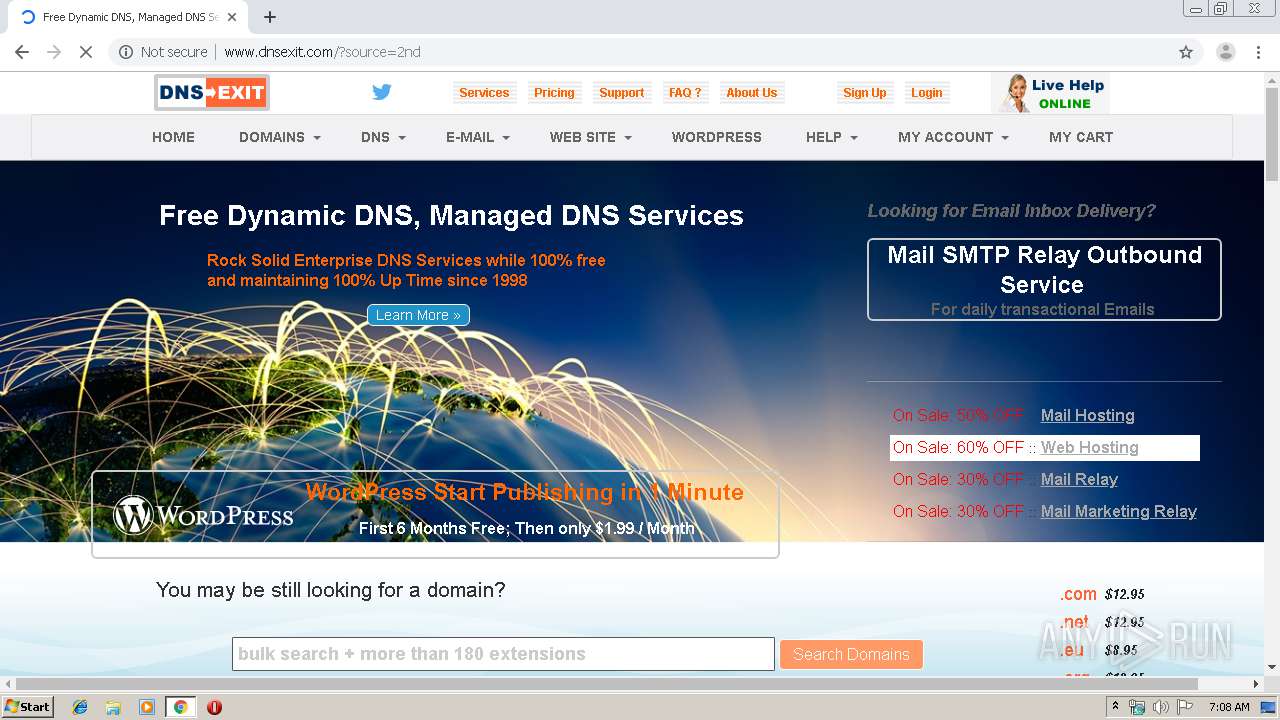This screenshot has width=1280, height=720.
Task: Click the .com price $12.95
Action: [1124, 594]
